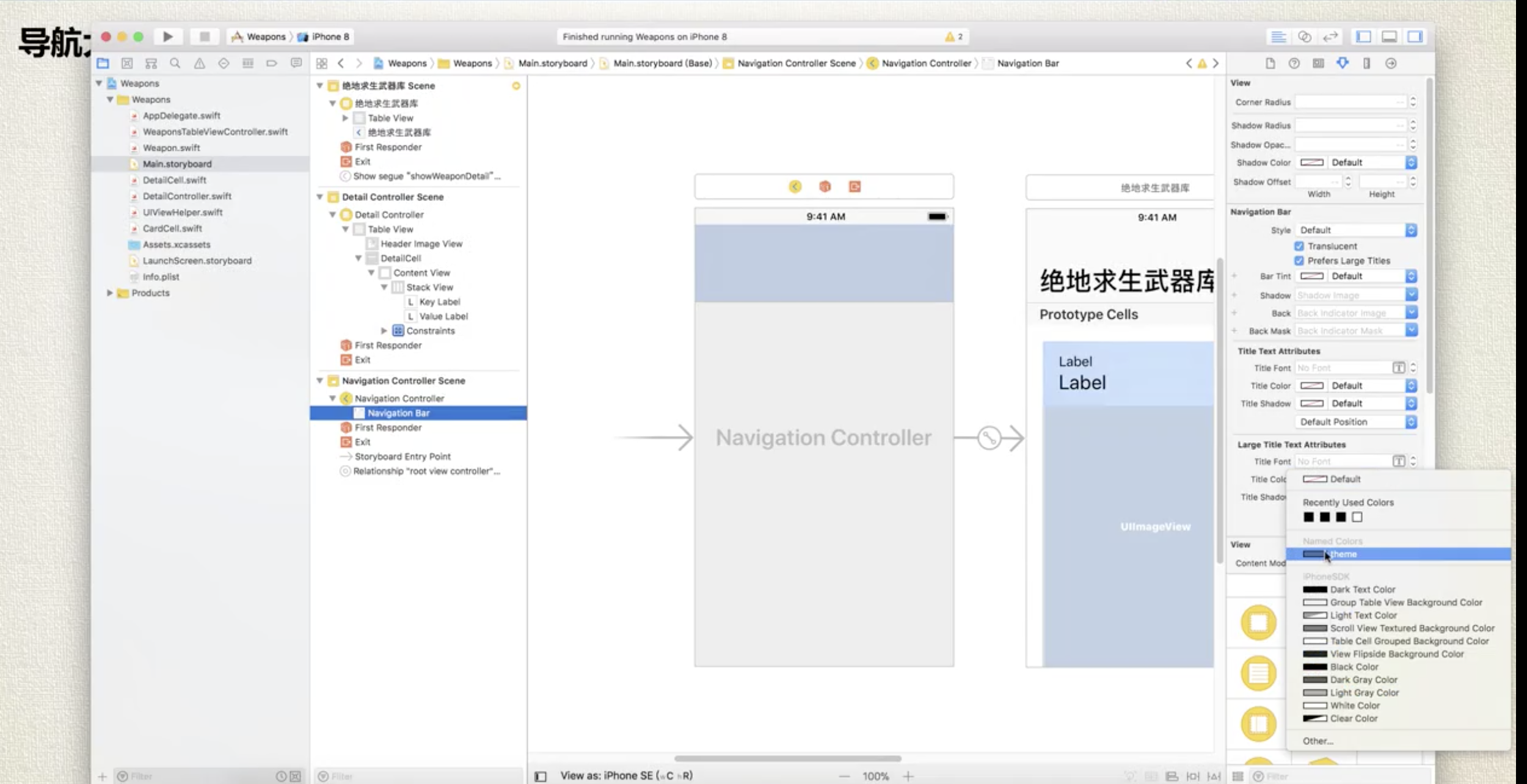Collapse the Navigation Controller Scene in outline
The width and height of the screenshot is (1527, 784).
pos(319,380)
